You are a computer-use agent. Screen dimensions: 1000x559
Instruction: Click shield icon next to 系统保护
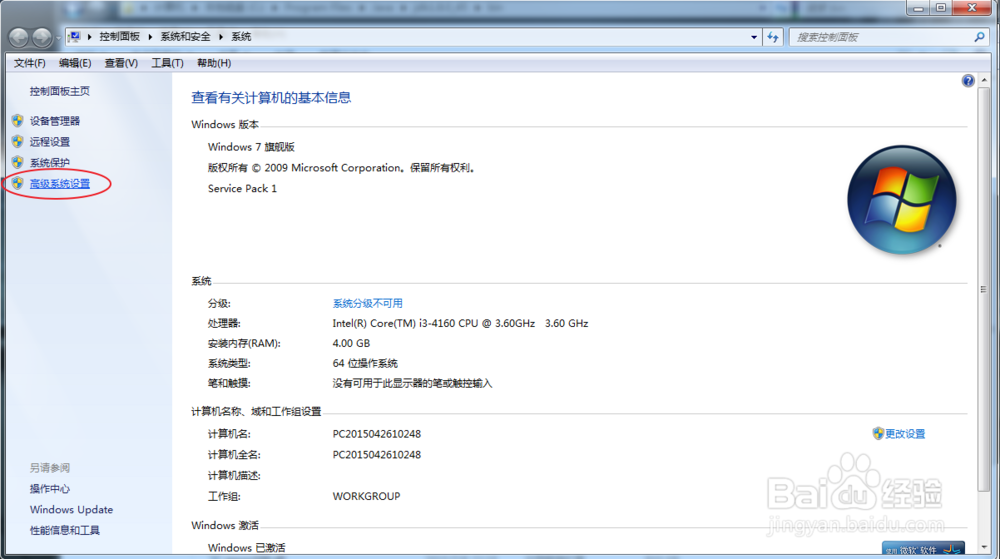point(18,163)
